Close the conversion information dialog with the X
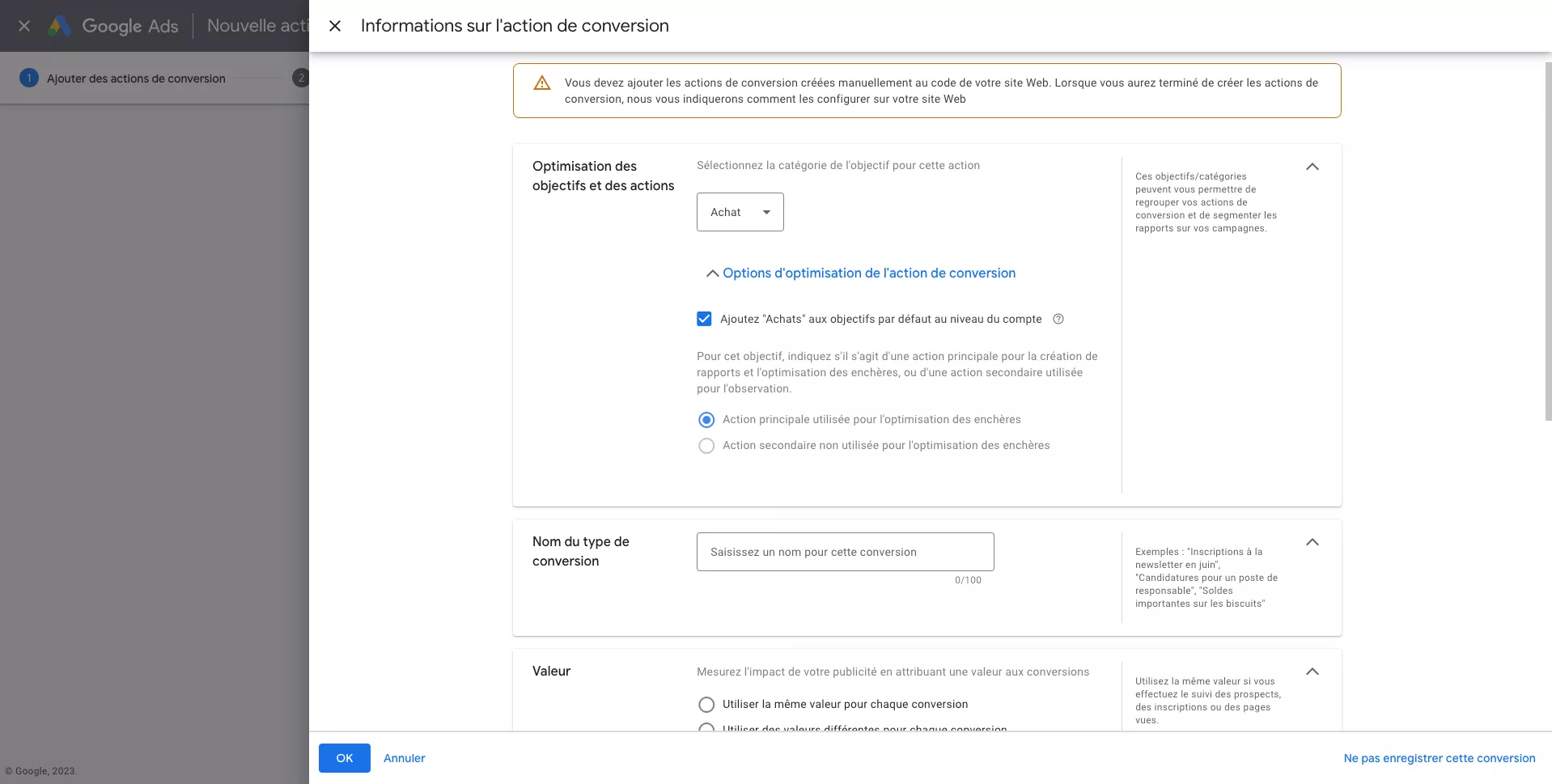1552x784 pixels. [334, 25]
